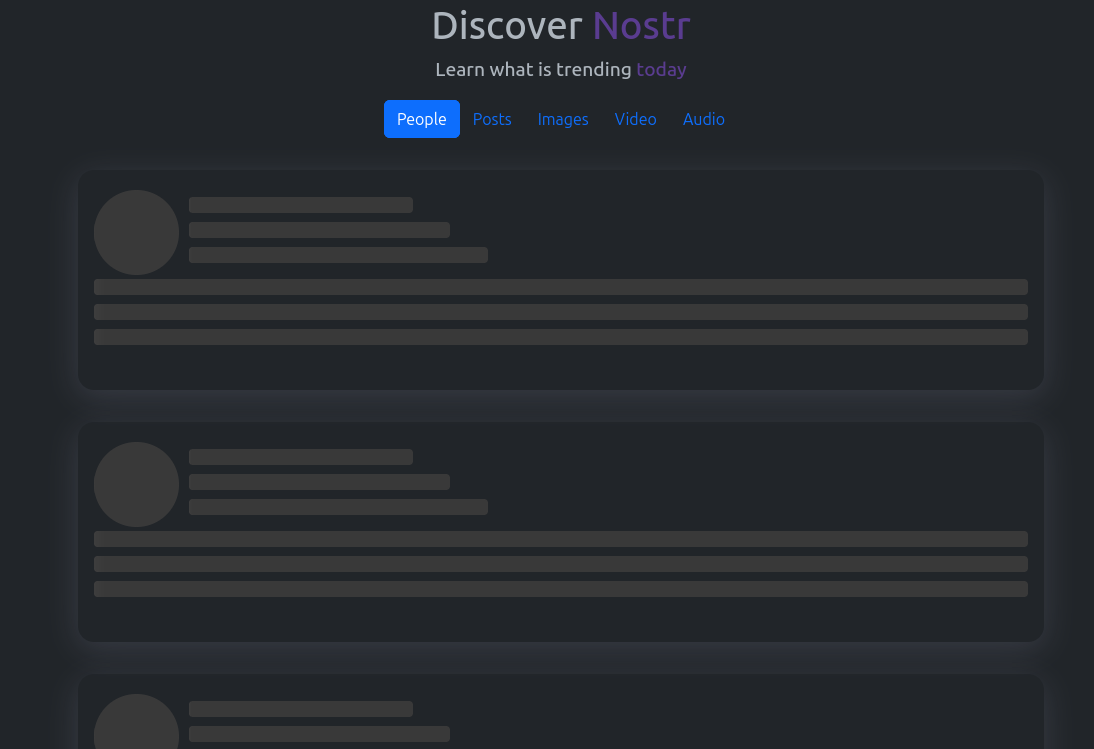Screen dimensions: 1094x749
Task: Switch to the Posts tab
Action: pyautogui.click(x=492, y=119)
